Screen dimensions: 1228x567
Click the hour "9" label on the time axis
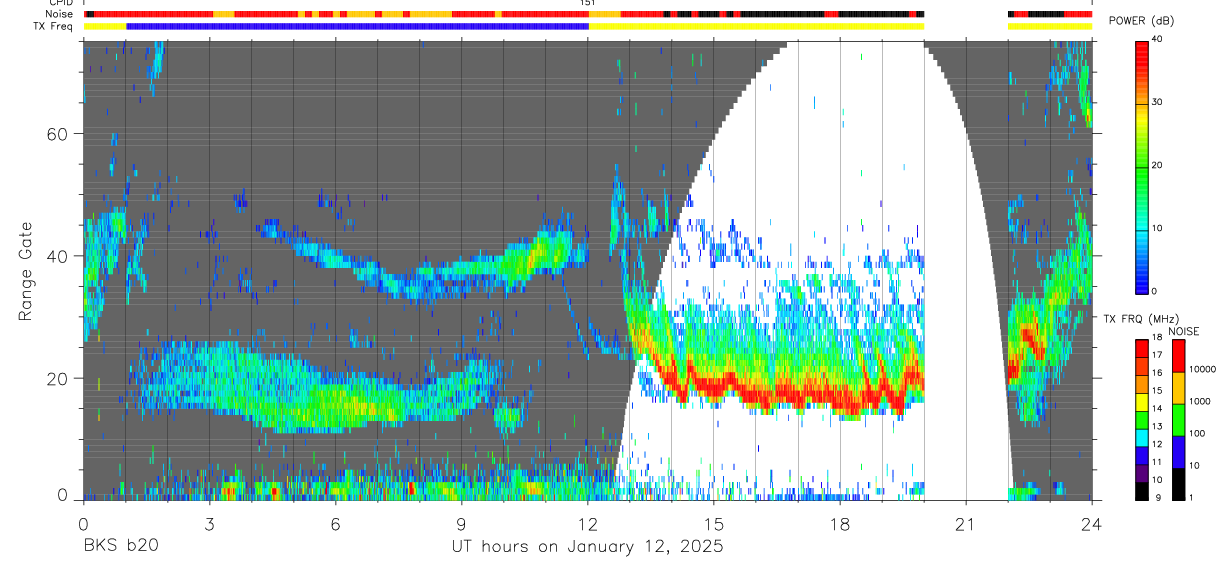tap(461, 524)
